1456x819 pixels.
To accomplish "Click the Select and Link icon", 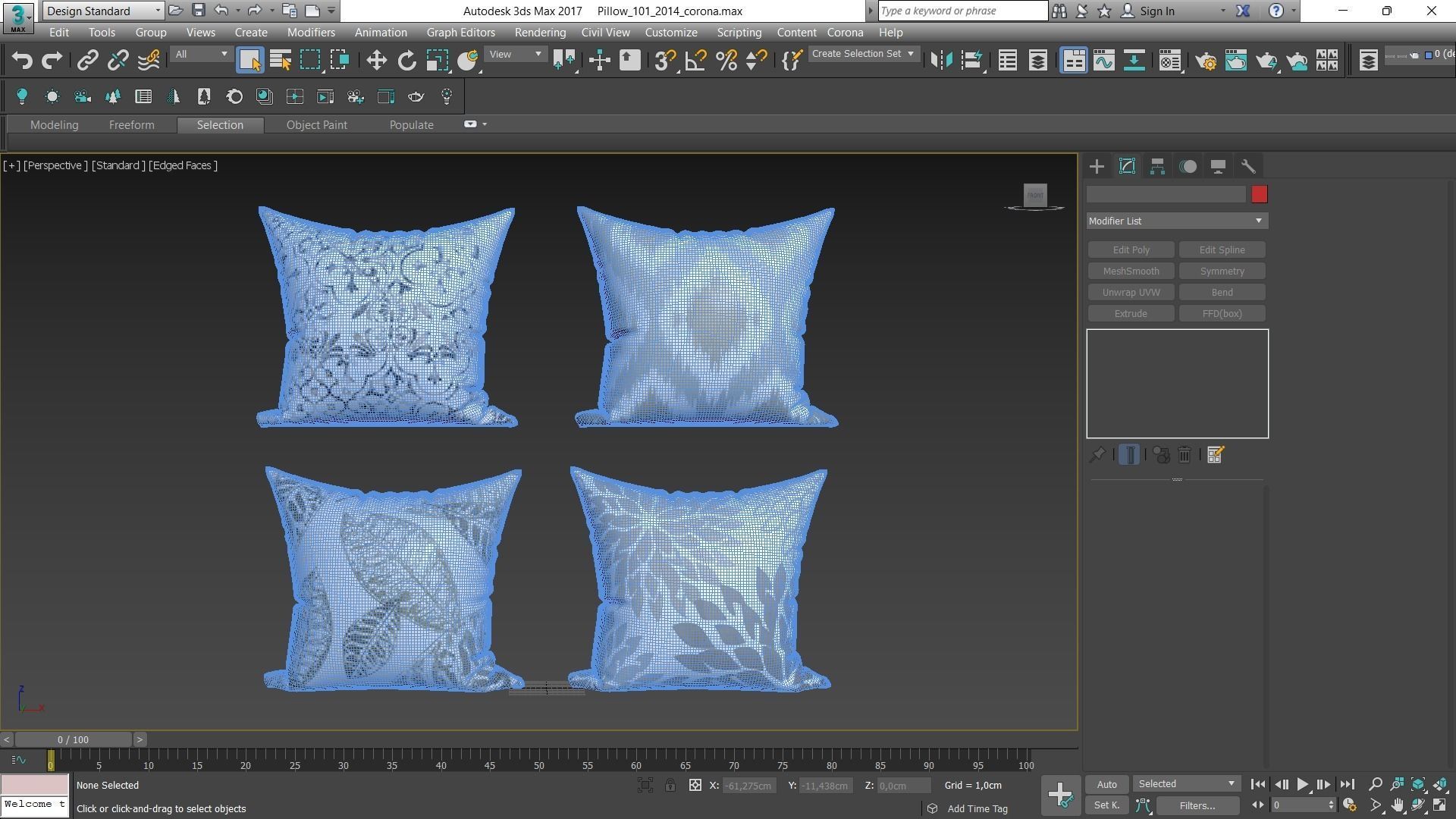I will pyautogui.click(x=88, y=61).
